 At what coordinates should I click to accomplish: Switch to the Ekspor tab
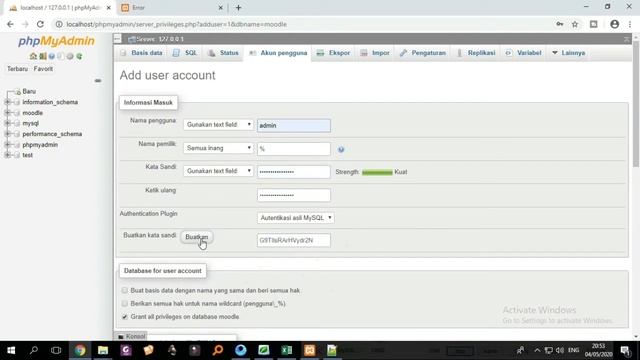click(333, 53)
